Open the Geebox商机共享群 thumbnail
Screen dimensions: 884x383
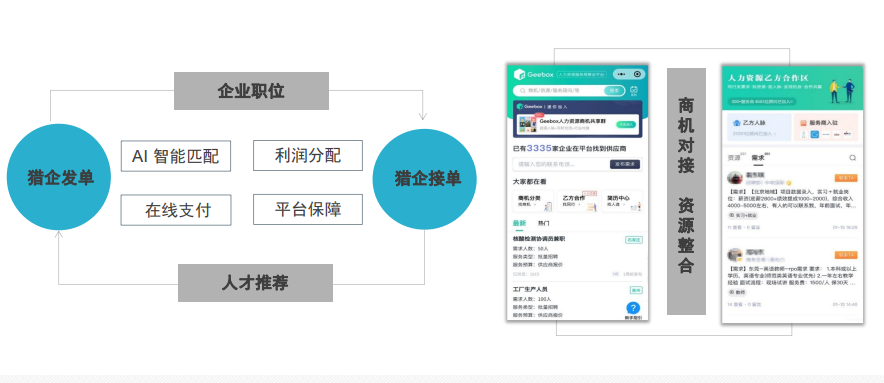point(527,125)
